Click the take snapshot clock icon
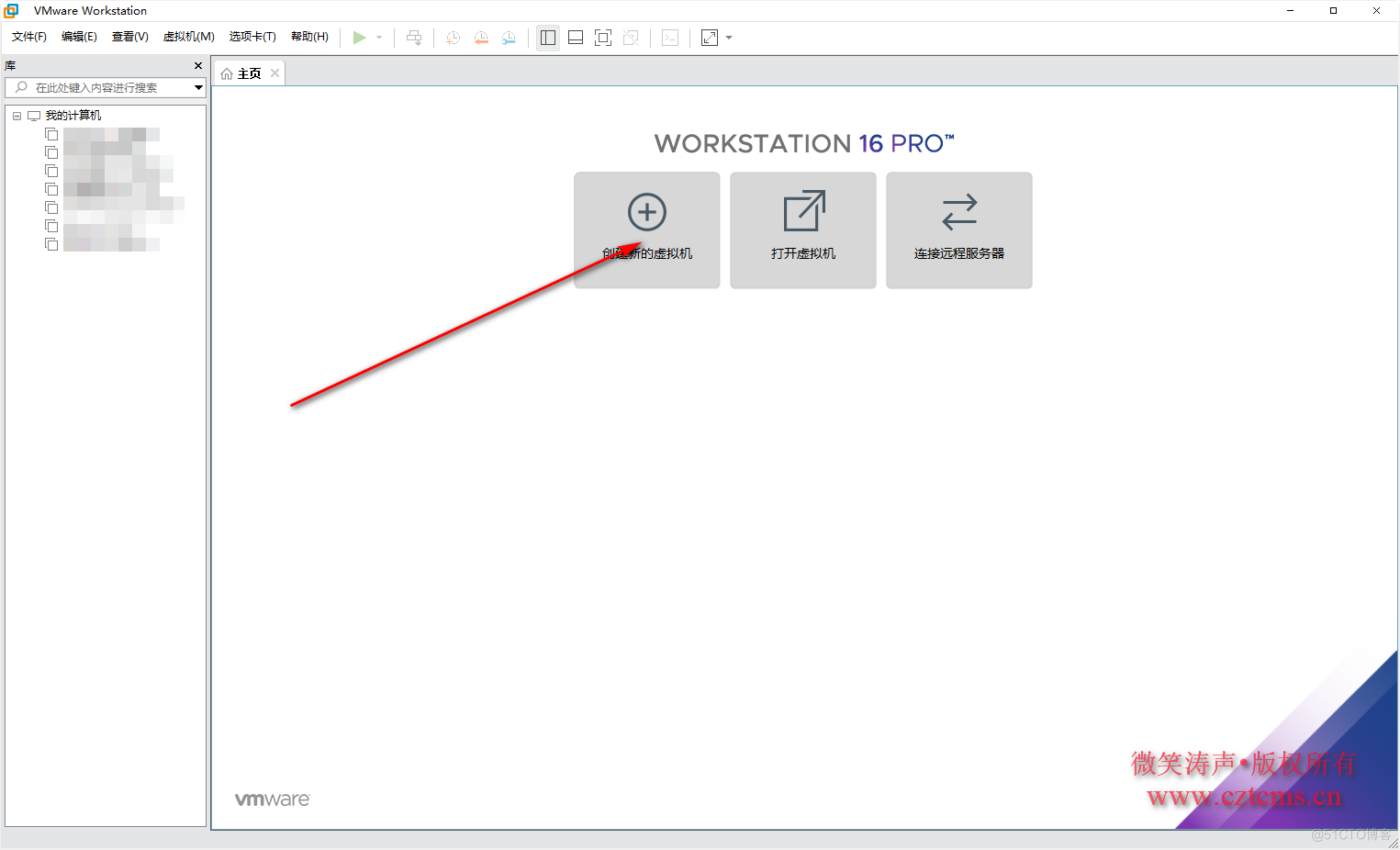1400x850 pixels. 453,38
